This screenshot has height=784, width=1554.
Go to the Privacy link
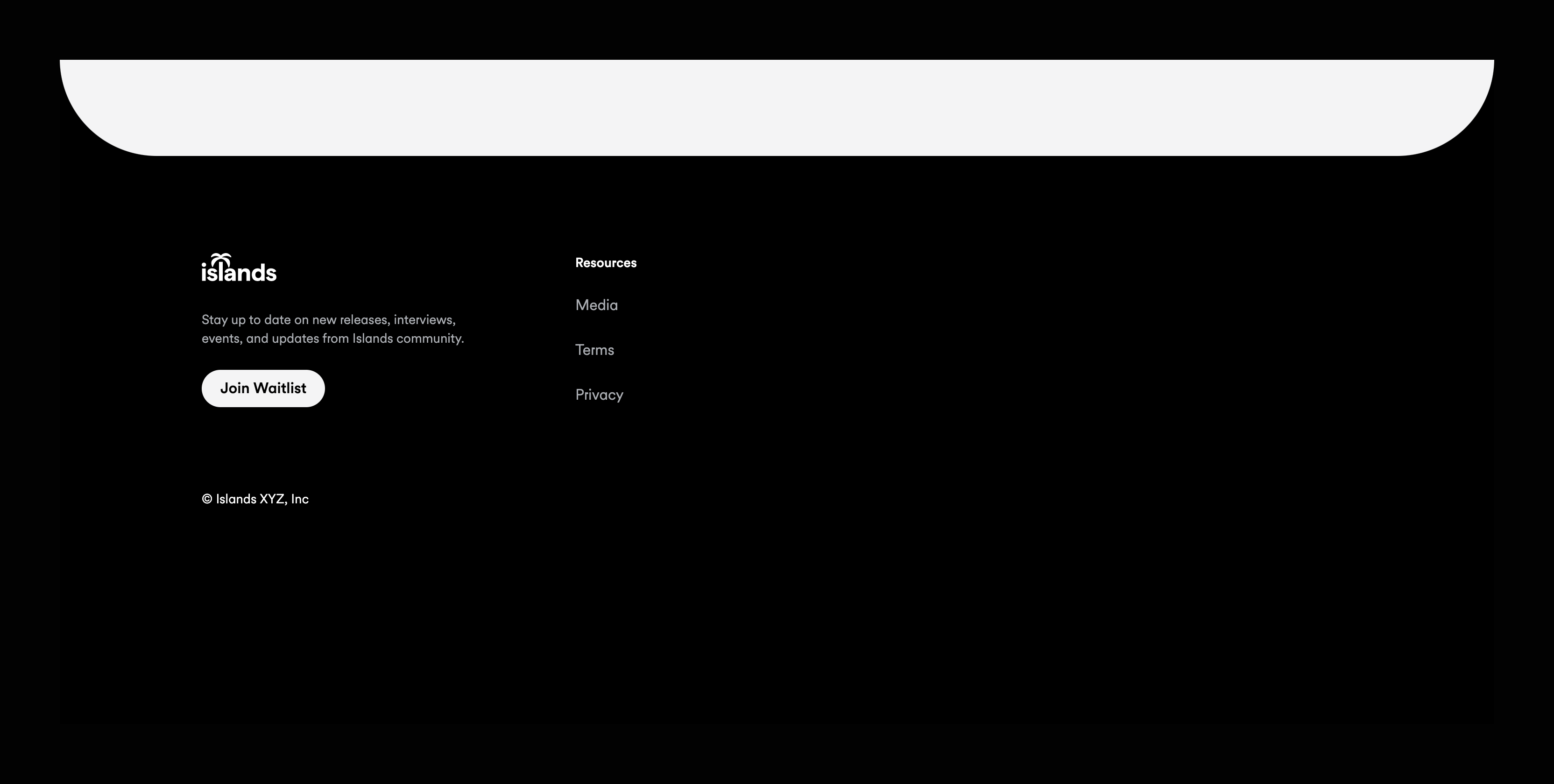[x=599, y=395]
